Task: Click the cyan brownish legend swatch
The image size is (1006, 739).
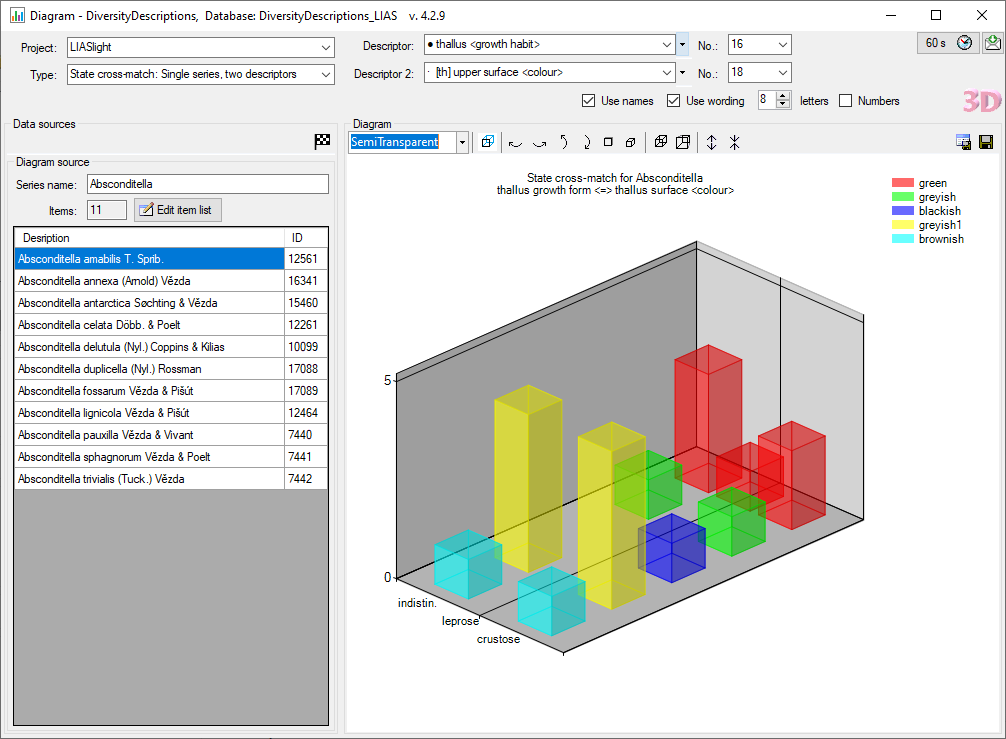Action: tap(903, 239)
